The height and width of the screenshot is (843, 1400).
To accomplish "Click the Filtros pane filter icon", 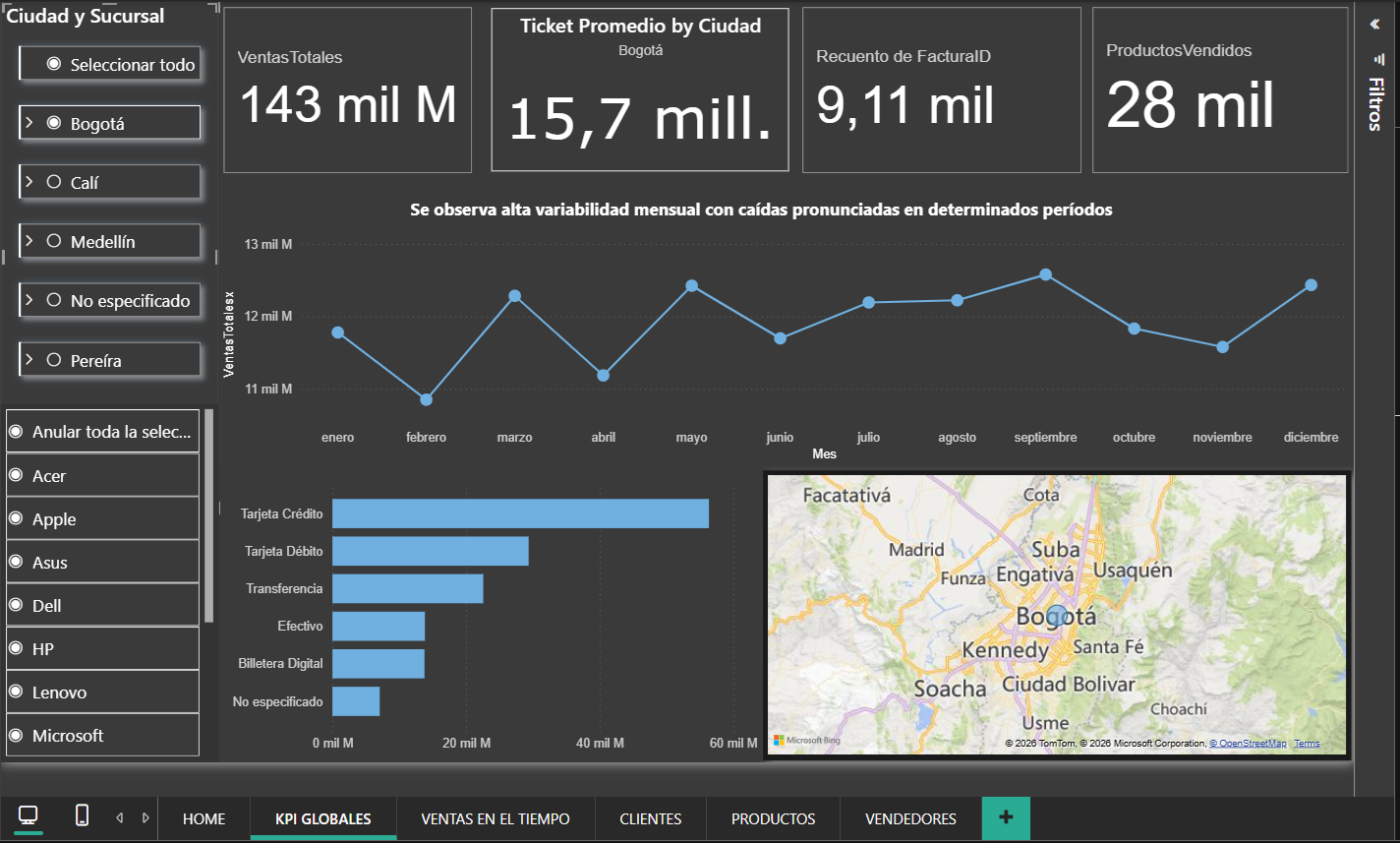I will click(x=1377, y=59).
